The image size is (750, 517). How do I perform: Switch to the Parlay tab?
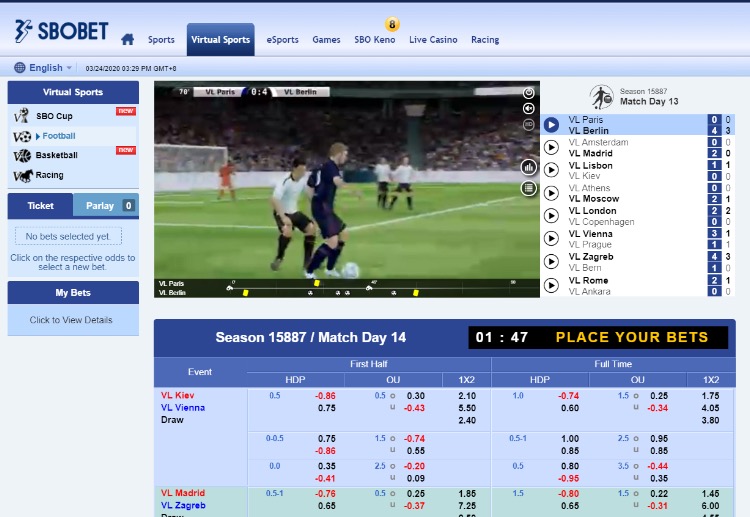100,206
